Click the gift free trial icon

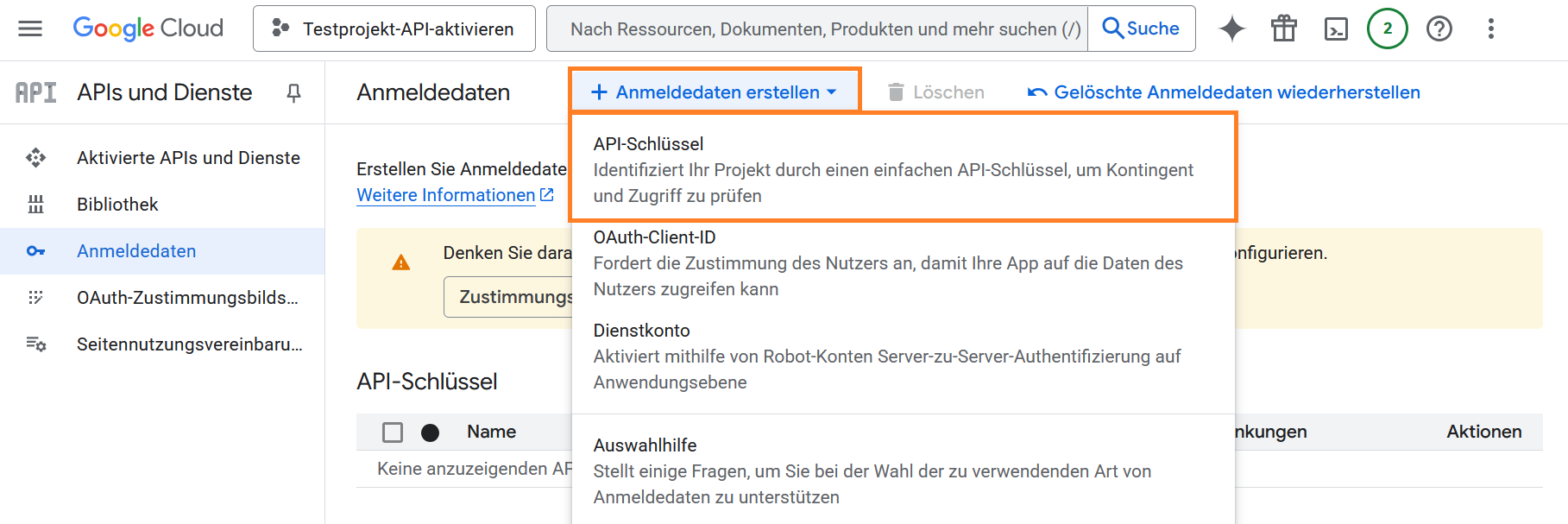[x=1283, y=28]
